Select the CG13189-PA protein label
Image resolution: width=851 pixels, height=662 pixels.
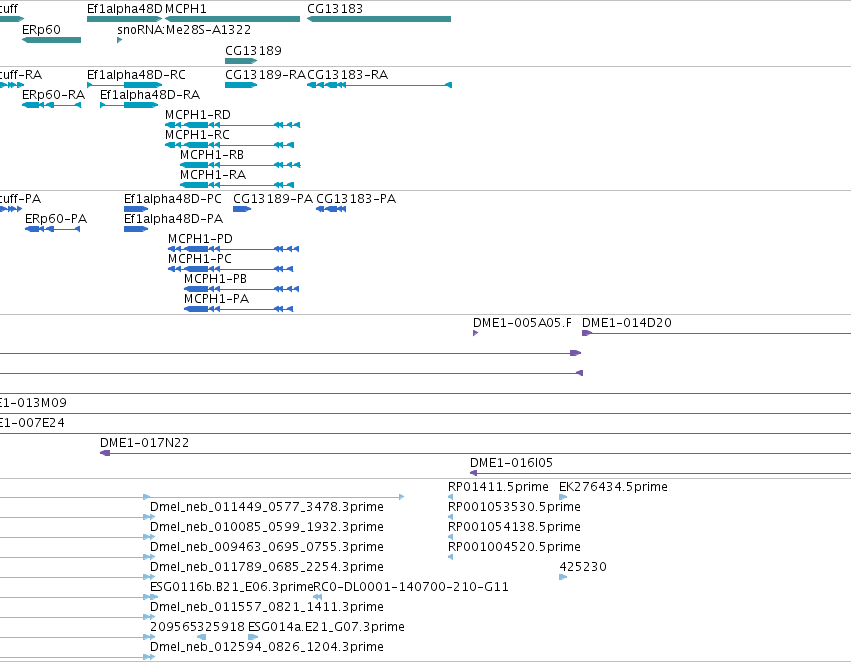(x=273, y=199)
